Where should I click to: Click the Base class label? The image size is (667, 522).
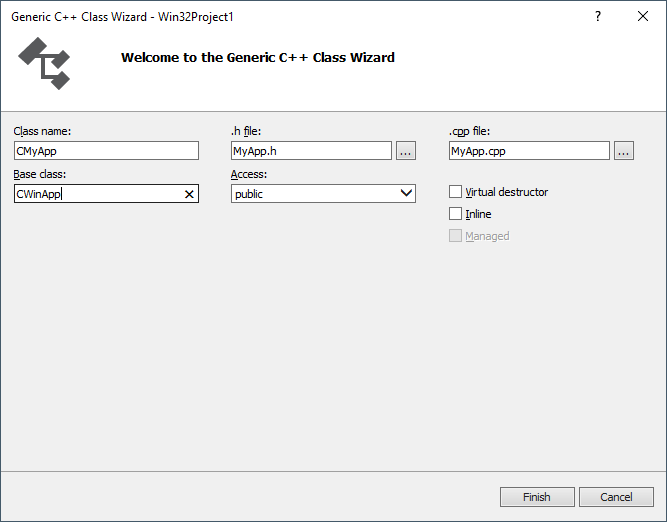click(x=40, y=174)
